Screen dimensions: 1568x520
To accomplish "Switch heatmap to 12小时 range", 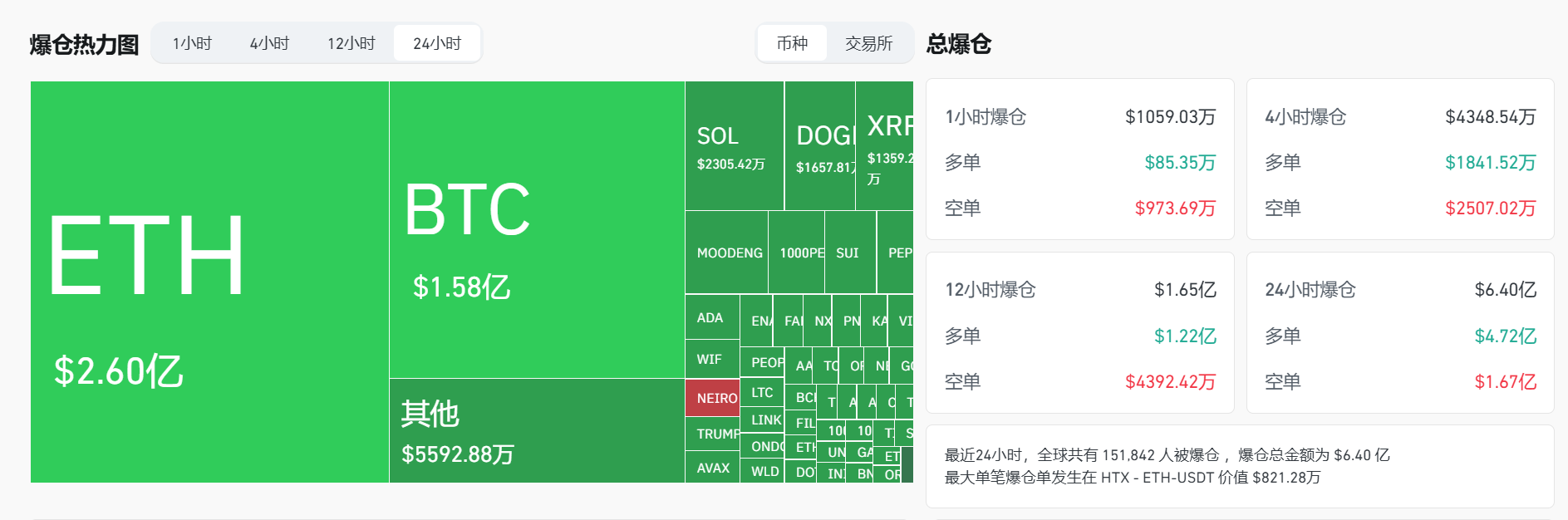I will coord(351,43).
